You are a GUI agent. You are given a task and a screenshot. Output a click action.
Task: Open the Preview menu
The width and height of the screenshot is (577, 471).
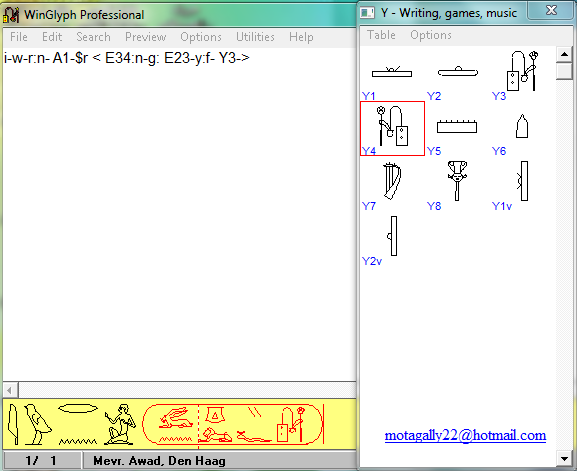pyautogui.click(x=145, y=37)
